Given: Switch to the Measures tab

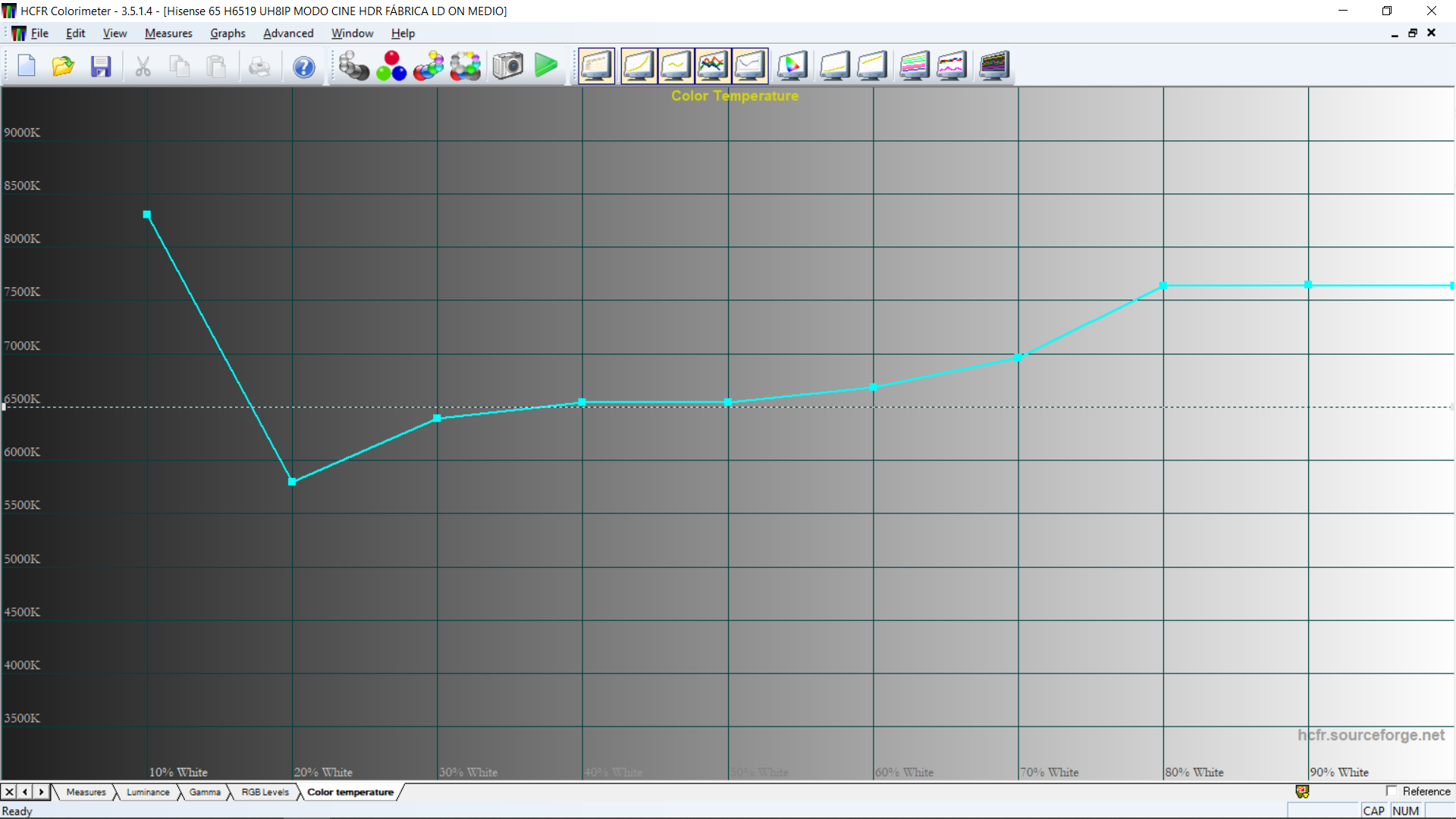Looking at the screenshot, I should click(86, 792).
